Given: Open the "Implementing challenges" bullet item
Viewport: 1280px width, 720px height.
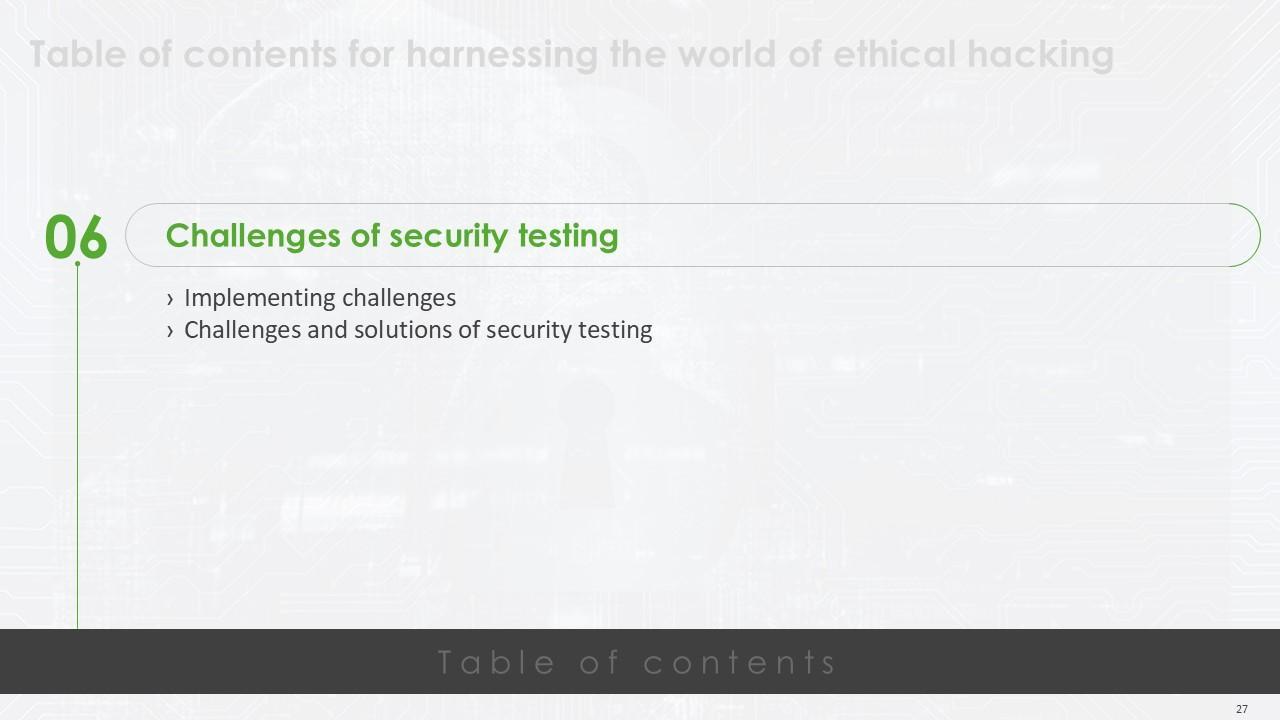Looking at the screenshot, I should (320, 298).
